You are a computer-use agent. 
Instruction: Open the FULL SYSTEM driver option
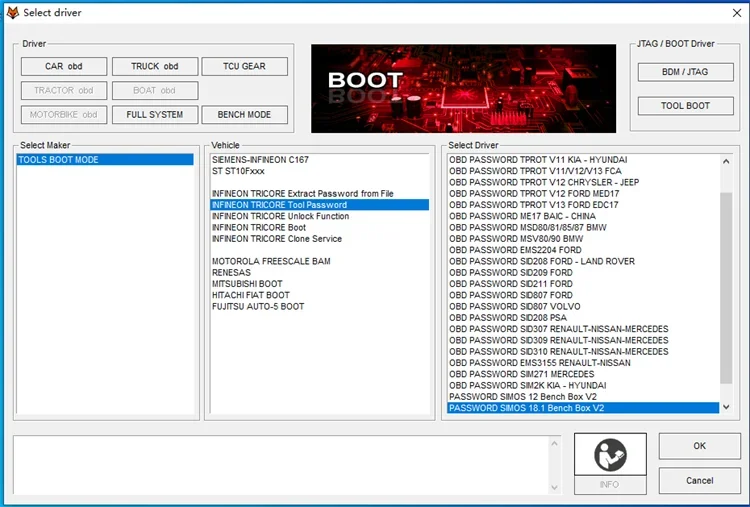(x=154, y=115)
